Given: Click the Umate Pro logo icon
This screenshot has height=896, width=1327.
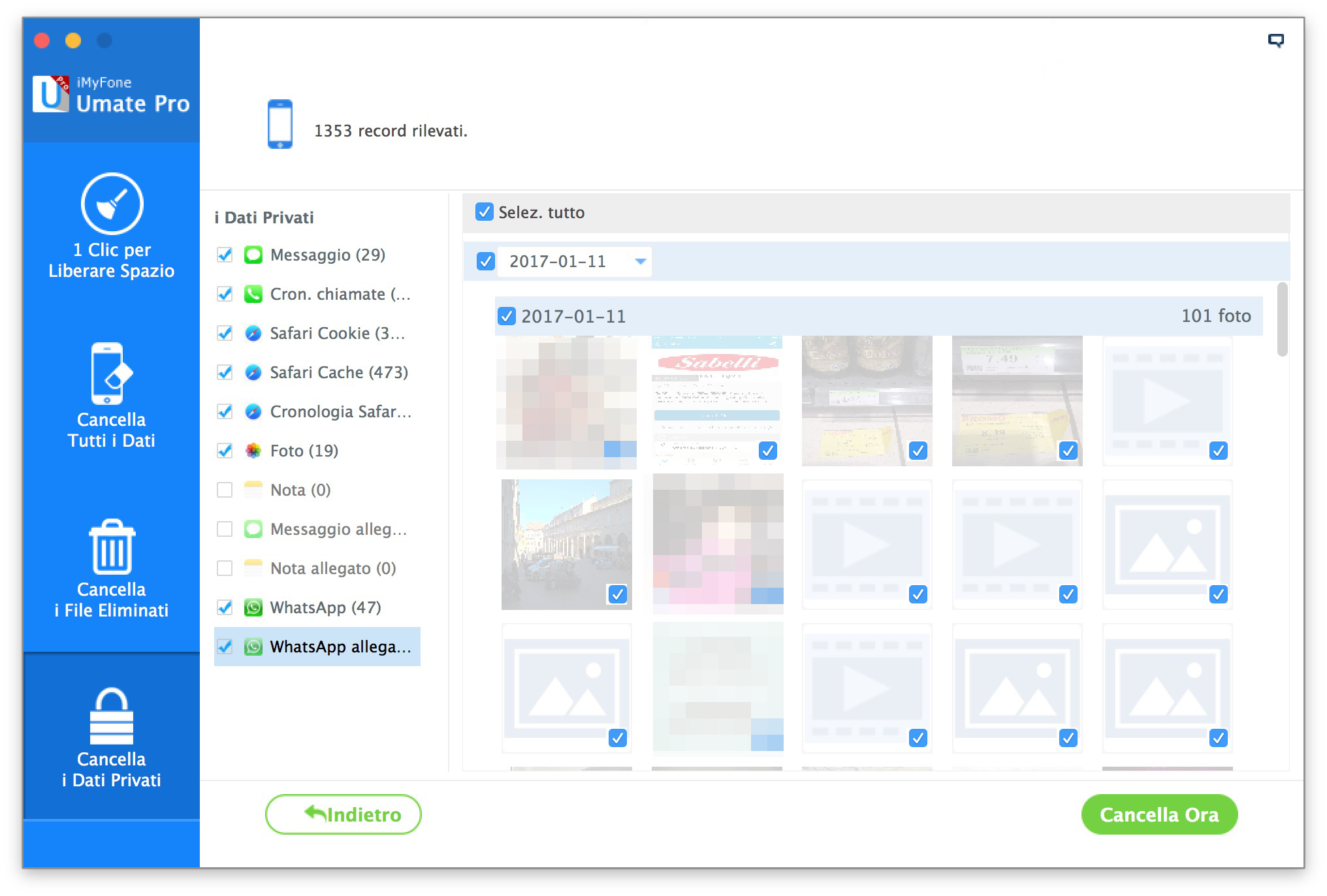Looking at the screenshot, I should pos(51,93).
